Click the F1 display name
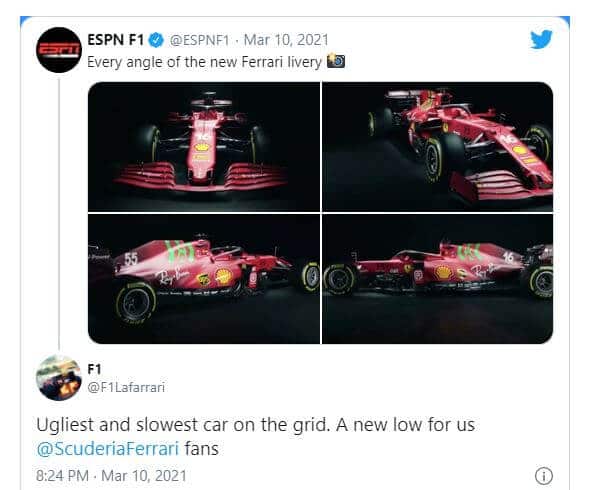The width and height of the screenshot is (590, 490). (x=94, y=369)
